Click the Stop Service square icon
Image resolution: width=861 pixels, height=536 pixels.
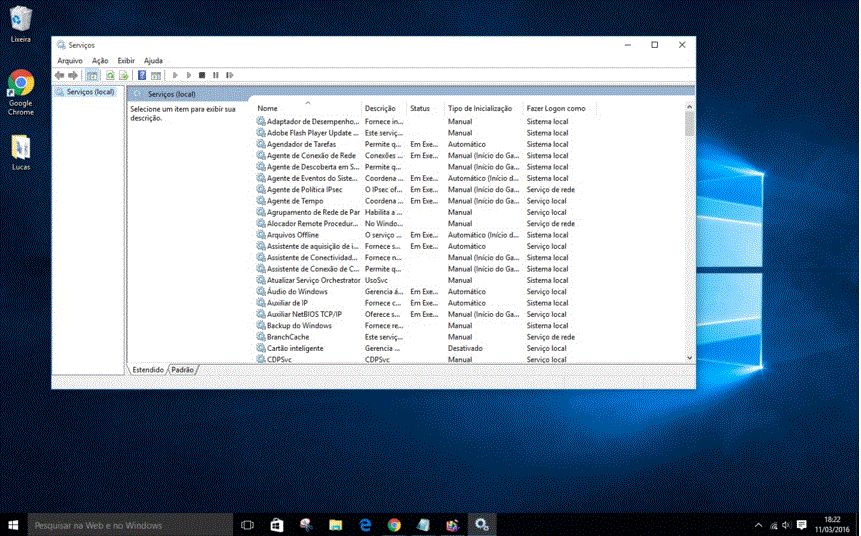pyautogui.click(x=202, y=75)
